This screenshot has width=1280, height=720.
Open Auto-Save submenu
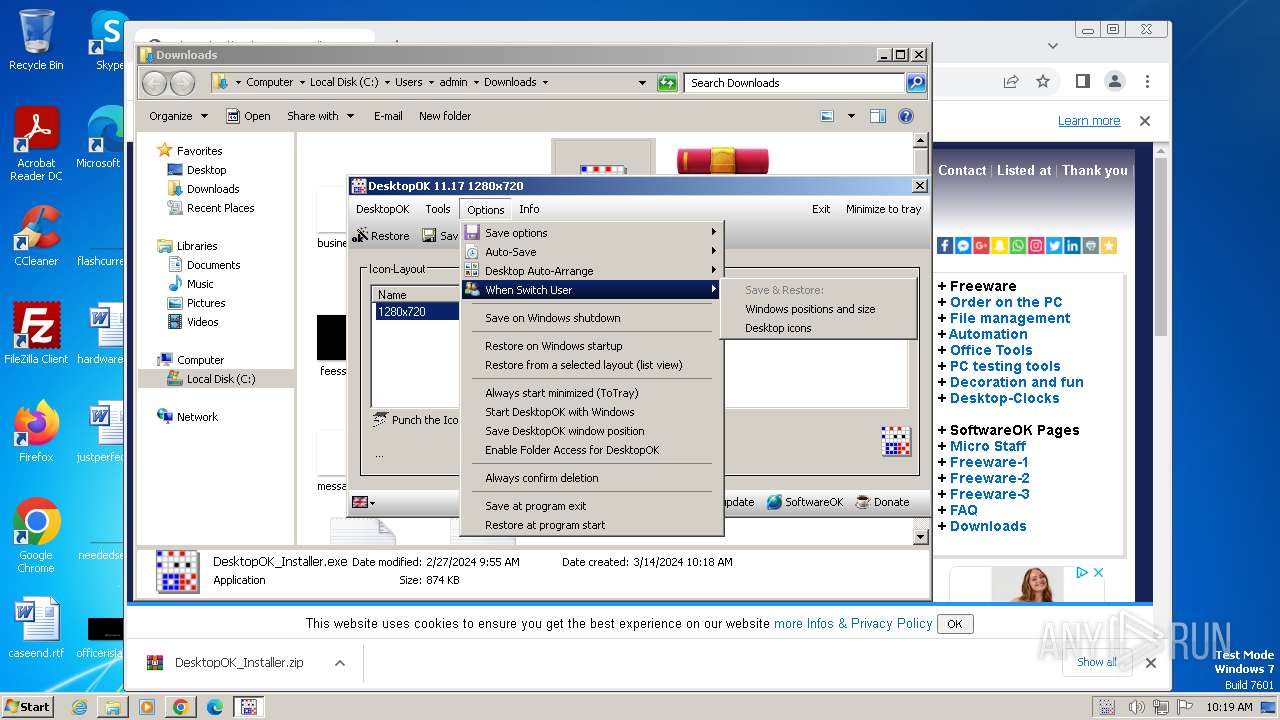(592, 252)
